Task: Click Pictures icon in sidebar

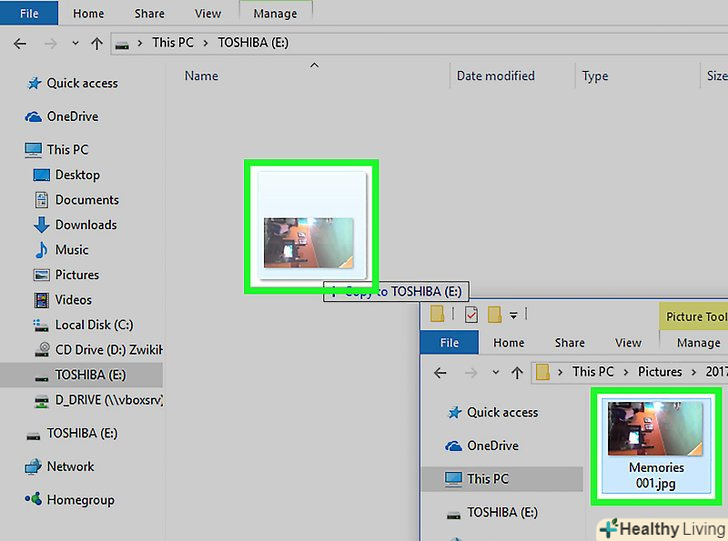Action: (x=41, y=275)
